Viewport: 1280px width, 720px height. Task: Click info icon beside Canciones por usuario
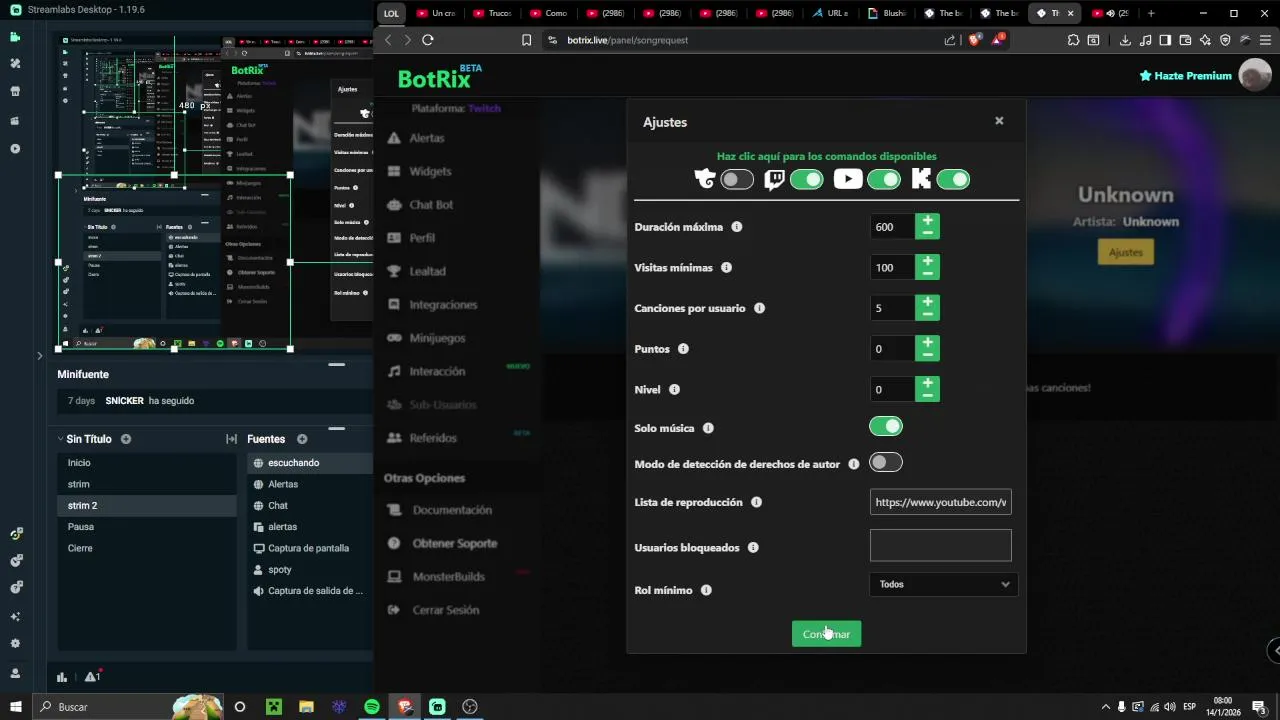[x=759, y=308]
